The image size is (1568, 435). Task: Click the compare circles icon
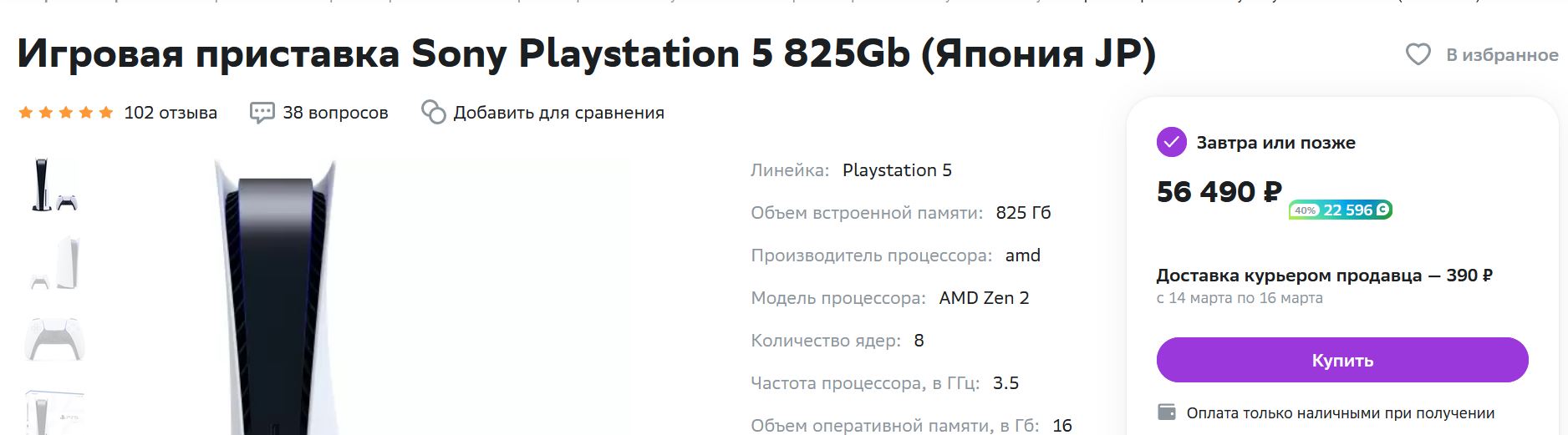[433, 113]
